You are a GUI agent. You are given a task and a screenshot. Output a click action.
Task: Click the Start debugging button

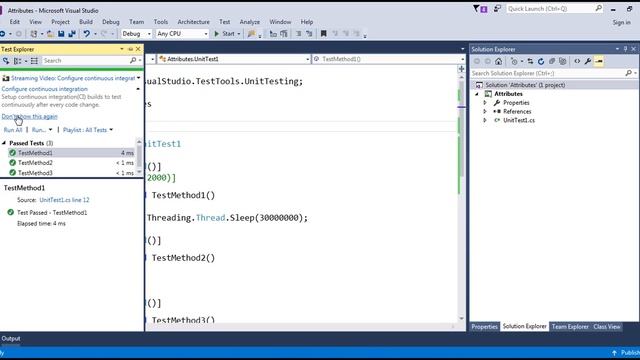pyautogui.click(x=224, y=34)
